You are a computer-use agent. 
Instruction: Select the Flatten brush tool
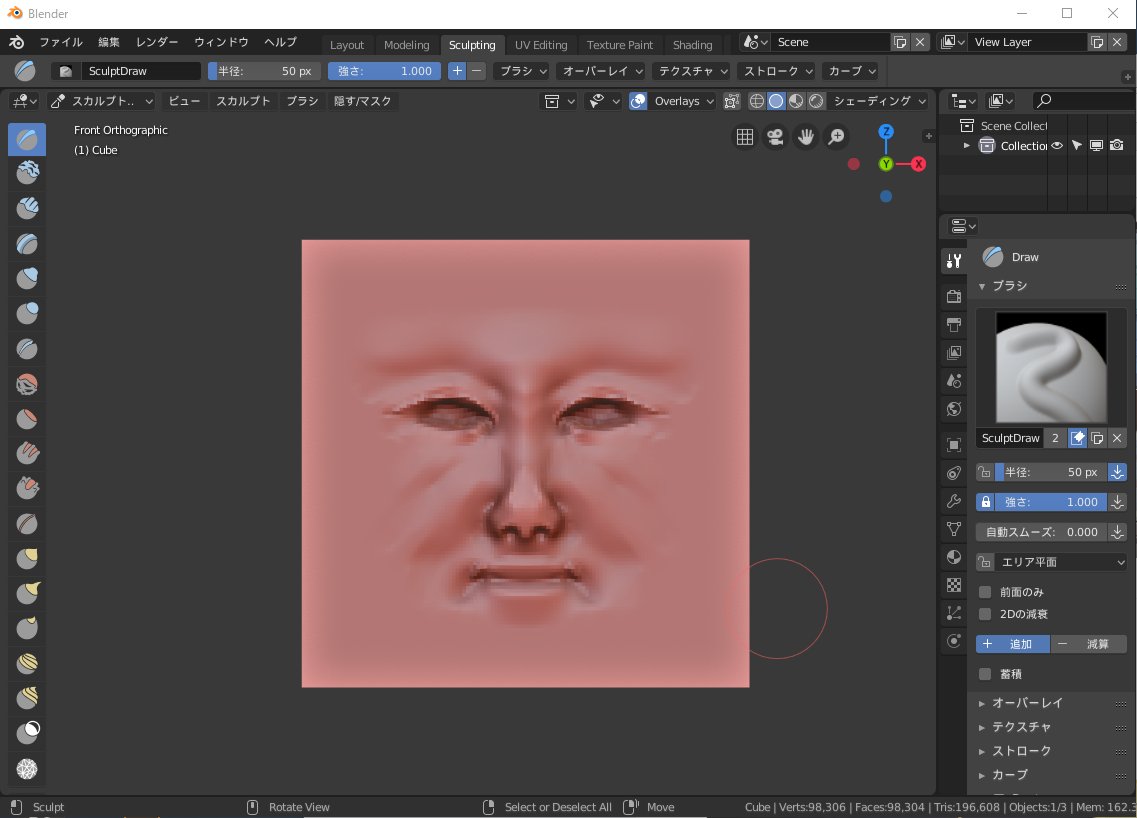click(27, 418)
